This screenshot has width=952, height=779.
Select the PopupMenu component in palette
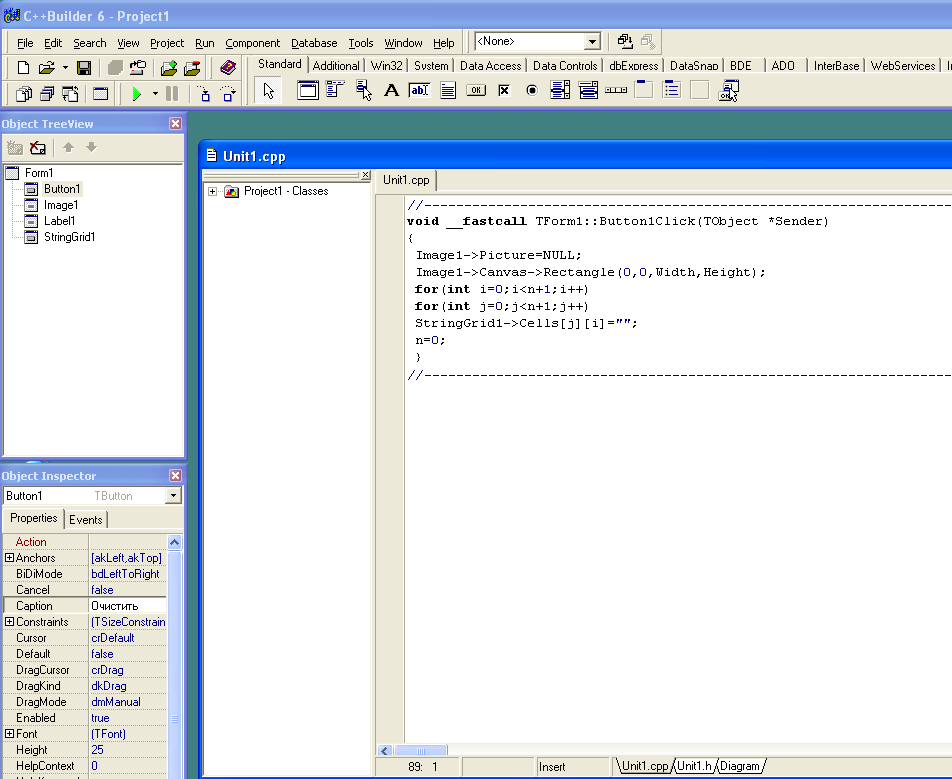coord(363,90)
